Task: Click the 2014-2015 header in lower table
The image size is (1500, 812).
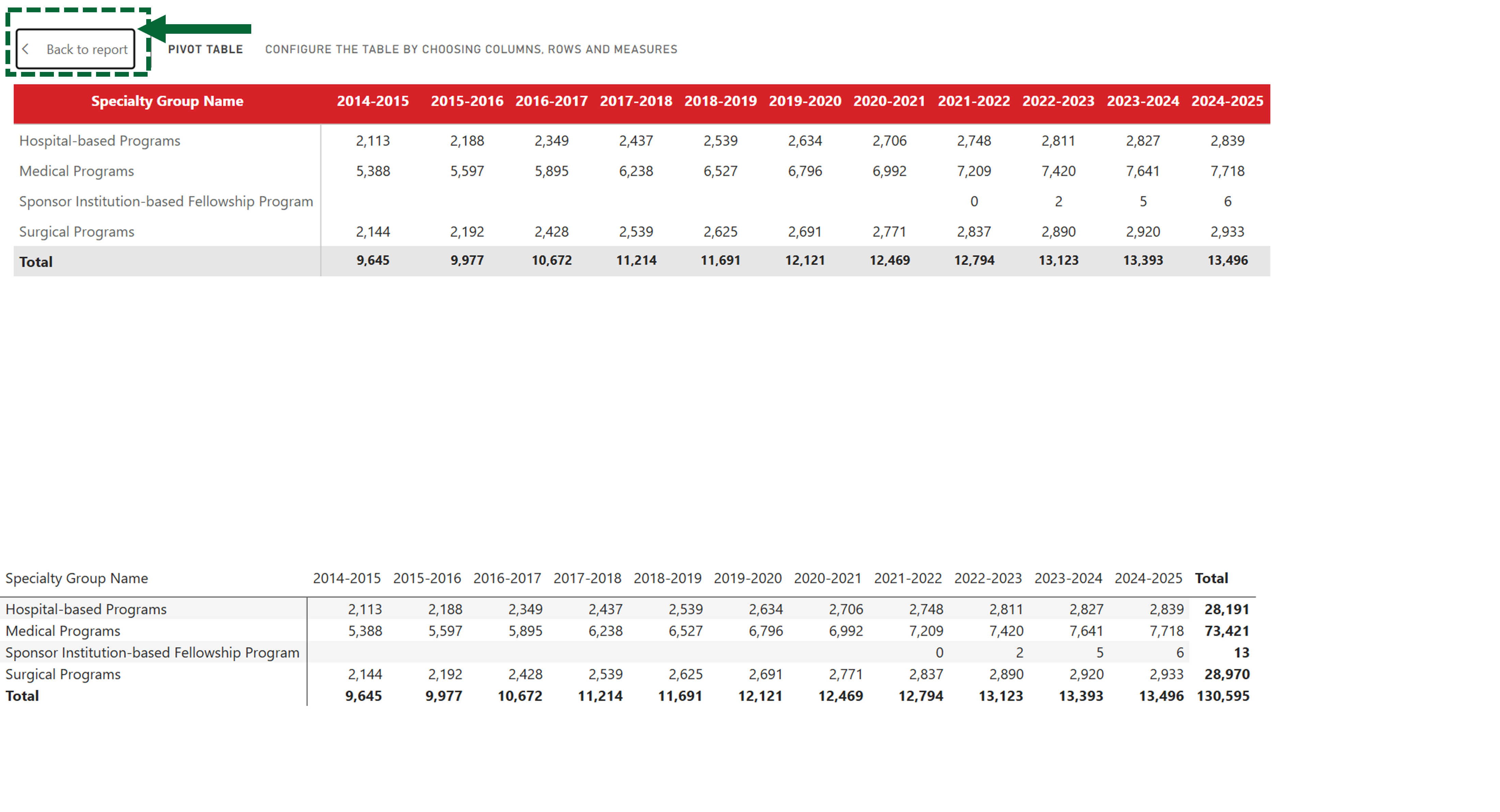Action: coord(346,578)
